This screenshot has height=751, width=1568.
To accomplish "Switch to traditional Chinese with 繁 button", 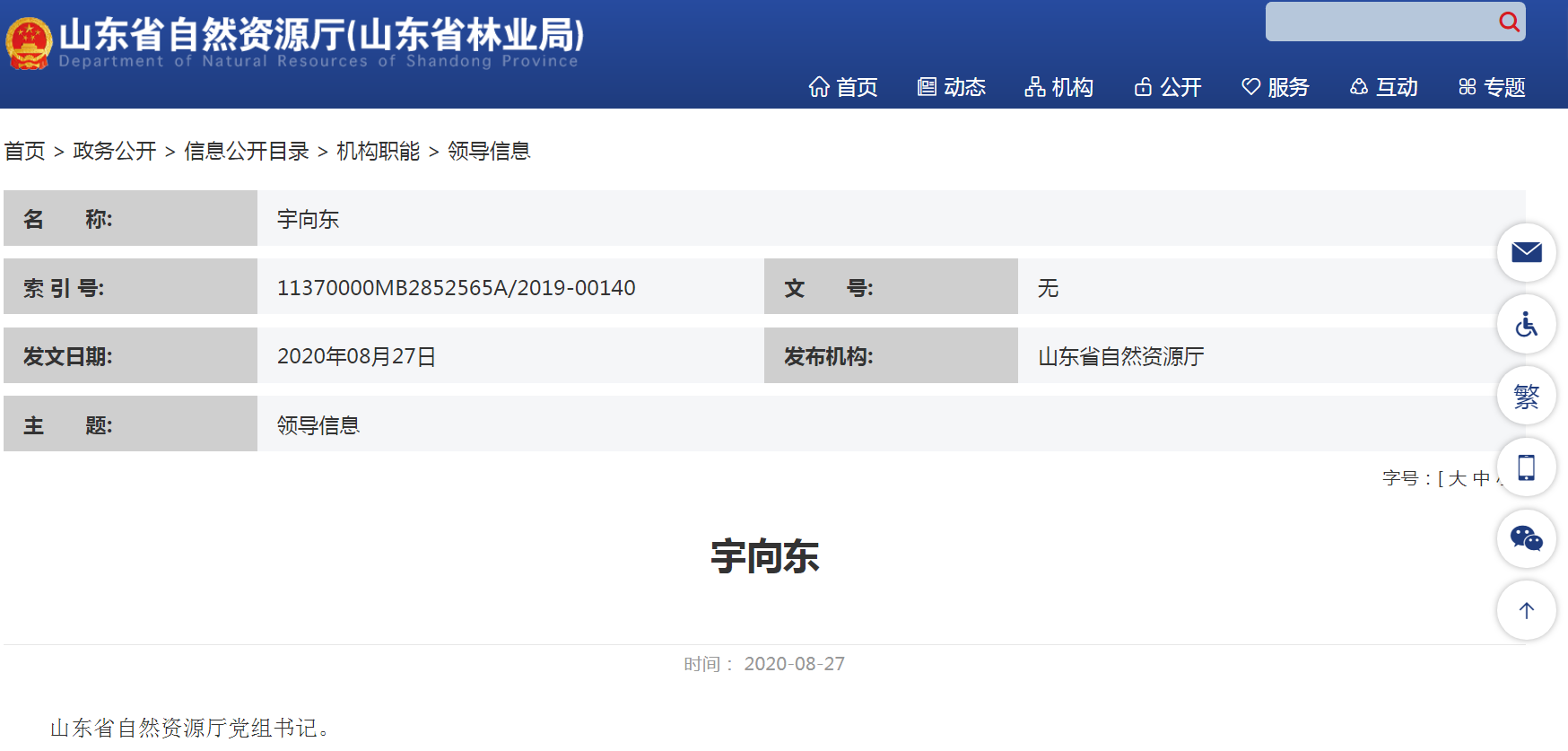I will coord(1527,396).
